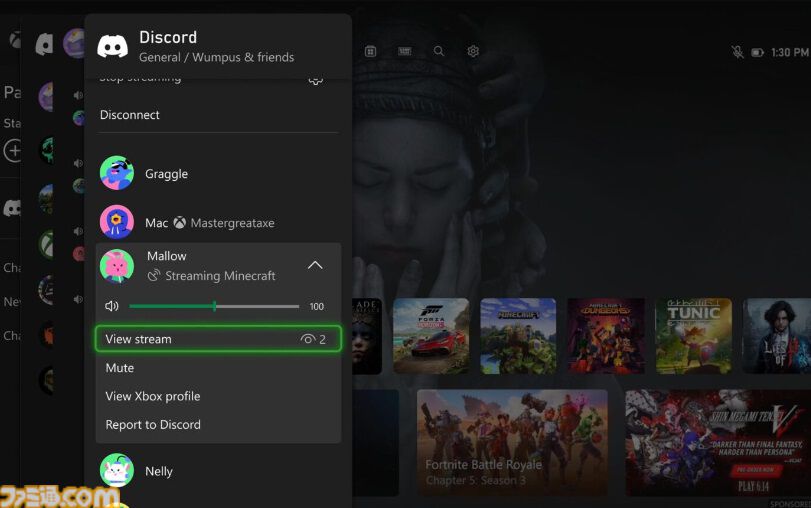This screenshot has height=508, width=811.
Task: Click the viewer count eye icon
Action: click(x=307, y=339)
